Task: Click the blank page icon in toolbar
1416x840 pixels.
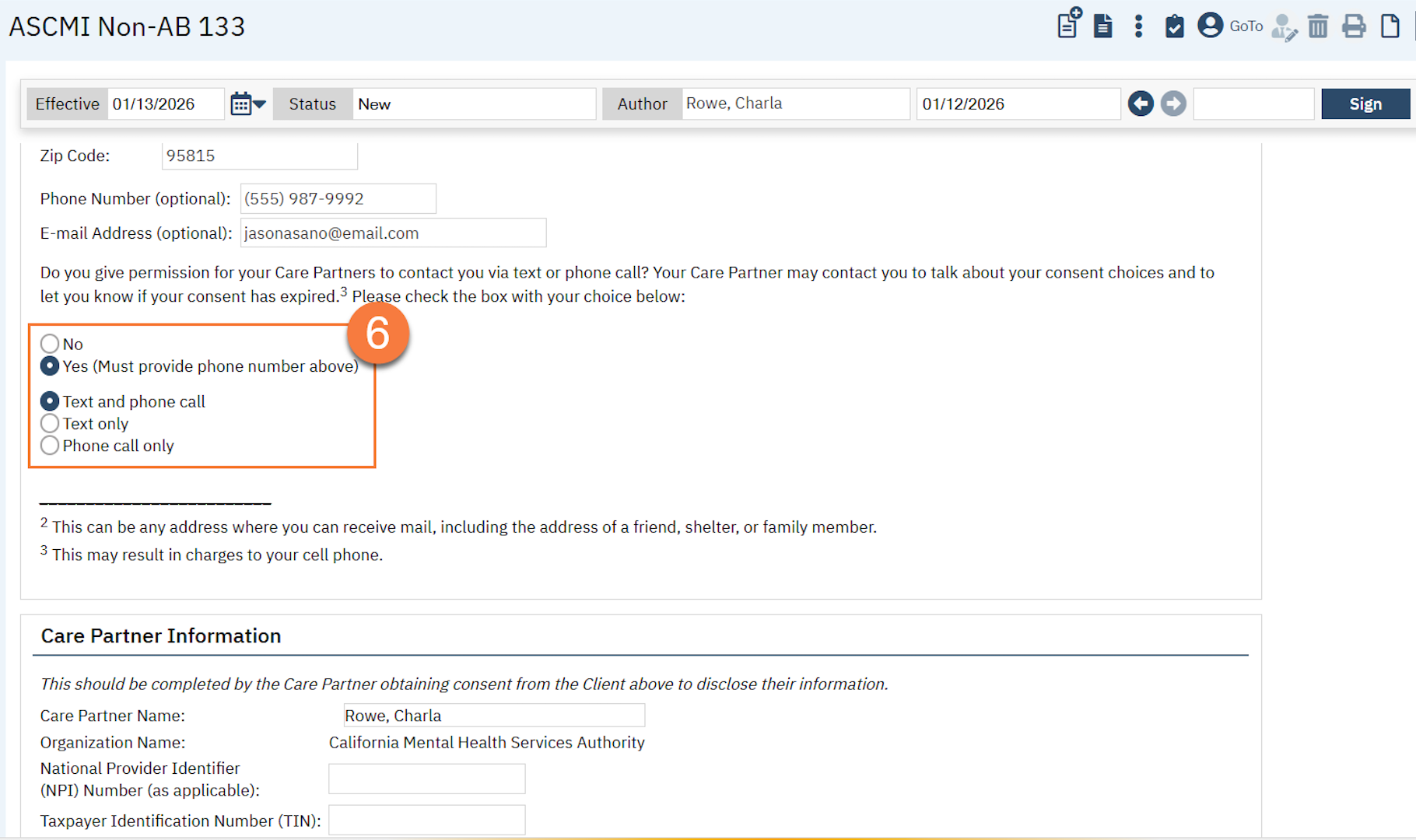Action: click(x=1390, y=26)
